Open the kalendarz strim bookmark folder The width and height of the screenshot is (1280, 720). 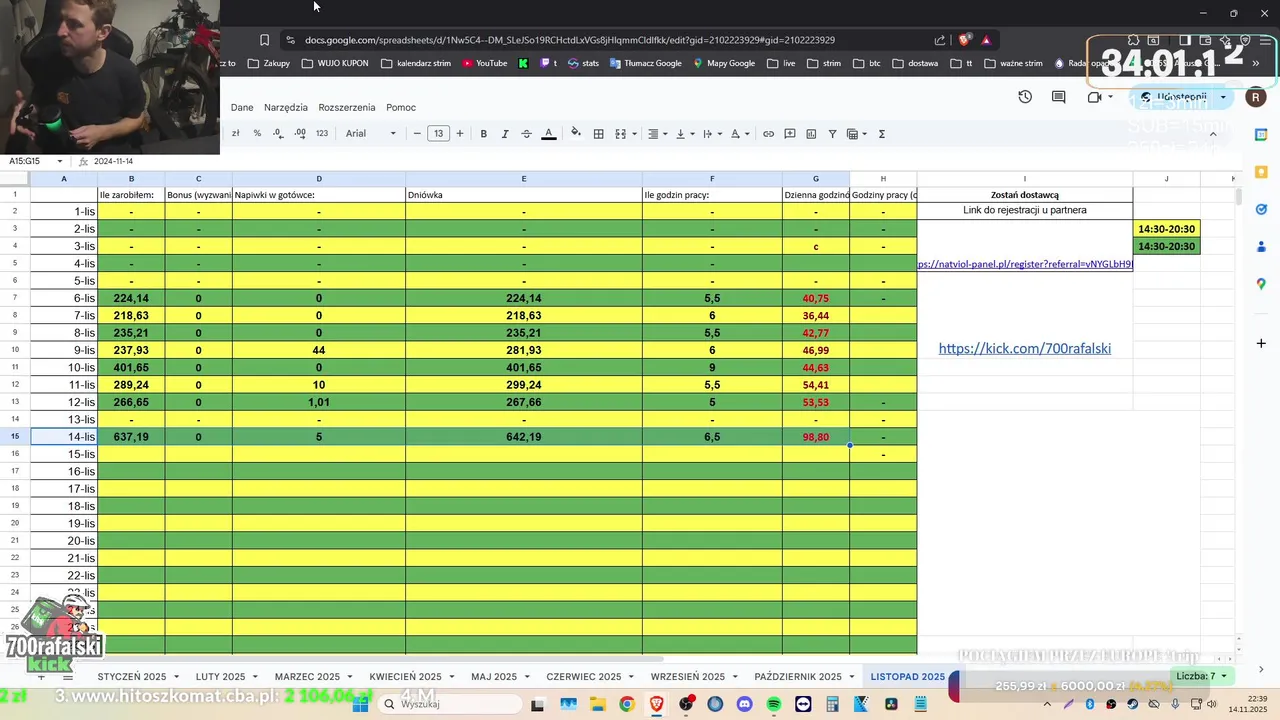click(x=415, y=63)
